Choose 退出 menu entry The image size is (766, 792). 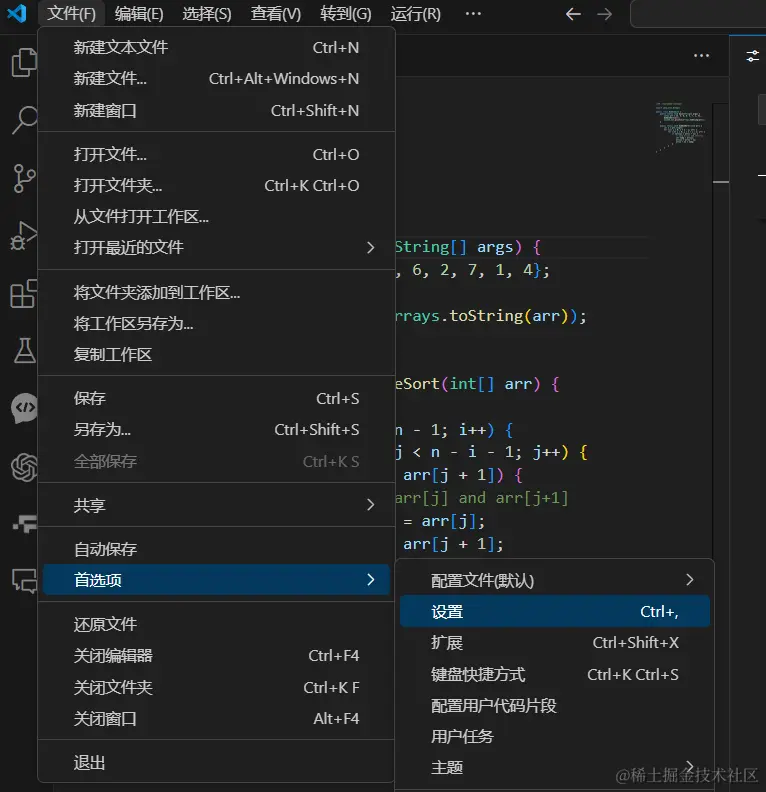tap(216, 763)
